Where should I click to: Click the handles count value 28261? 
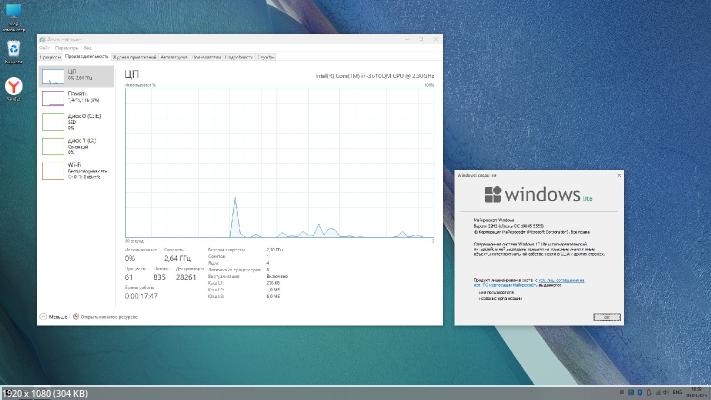186,277
